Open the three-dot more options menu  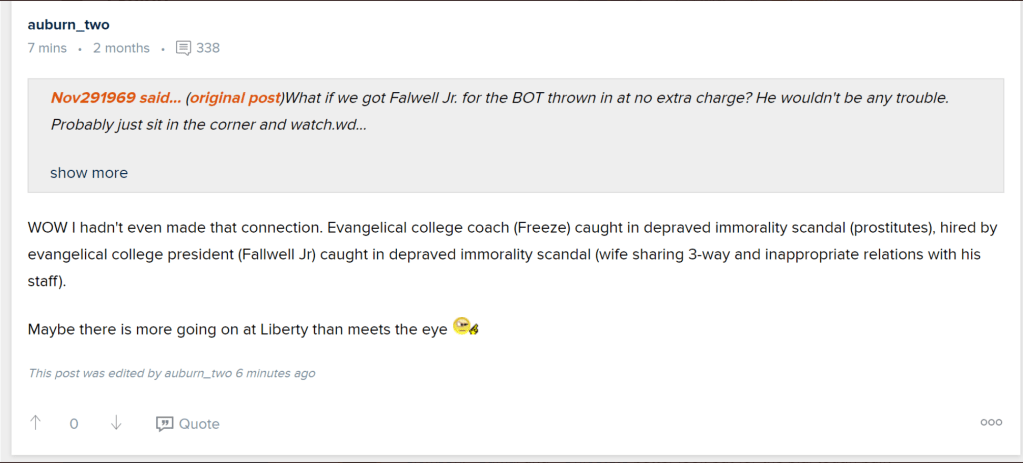point(991,423)
